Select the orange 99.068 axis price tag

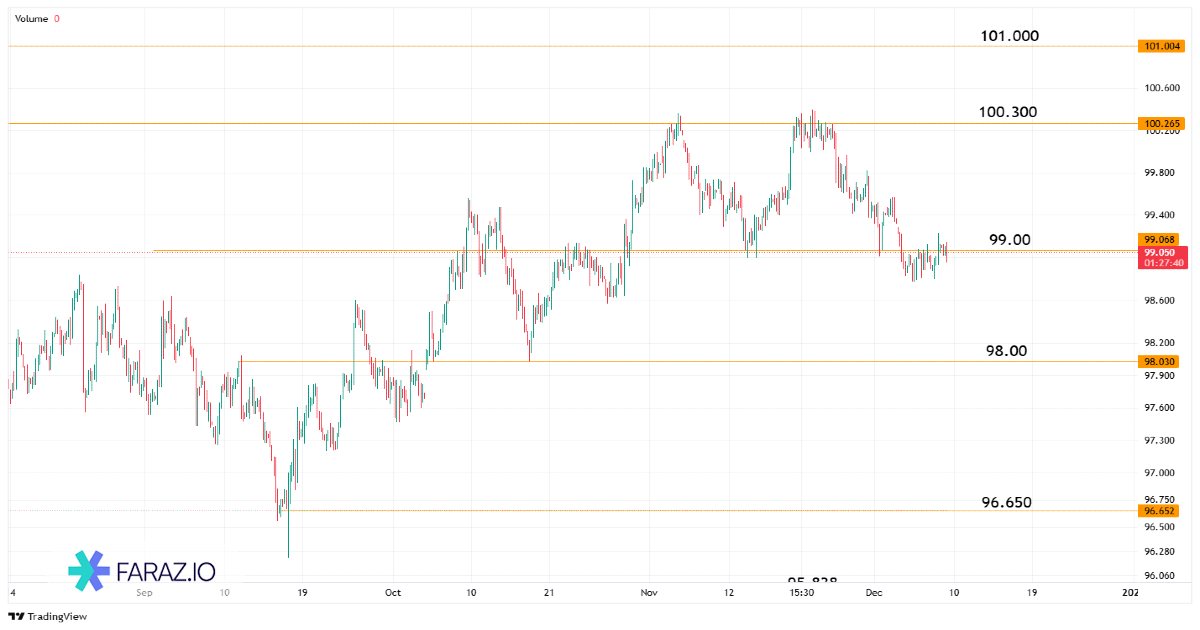point(1159,239)
